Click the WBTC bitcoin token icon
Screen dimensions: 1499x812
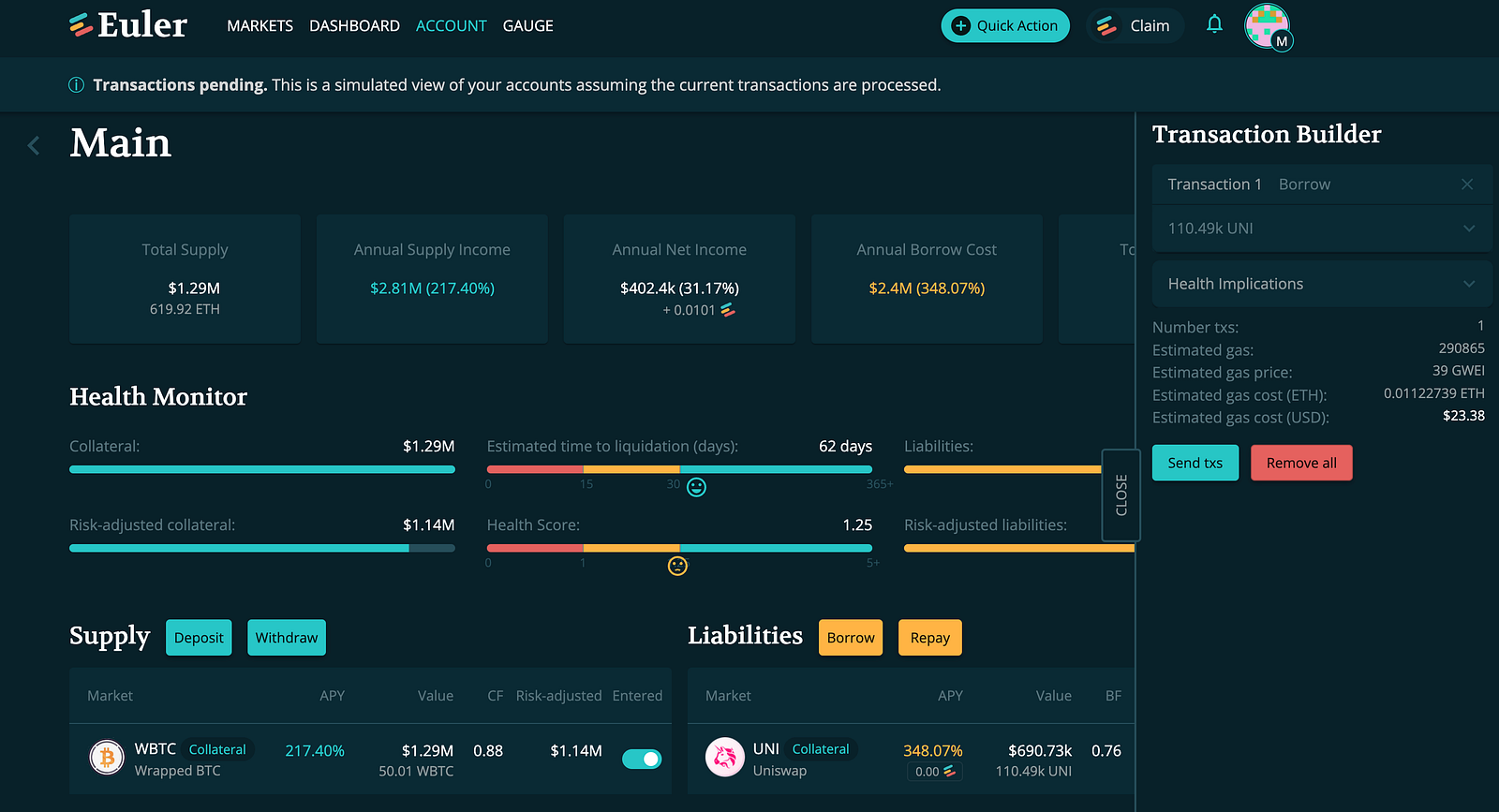click(107, 757)
